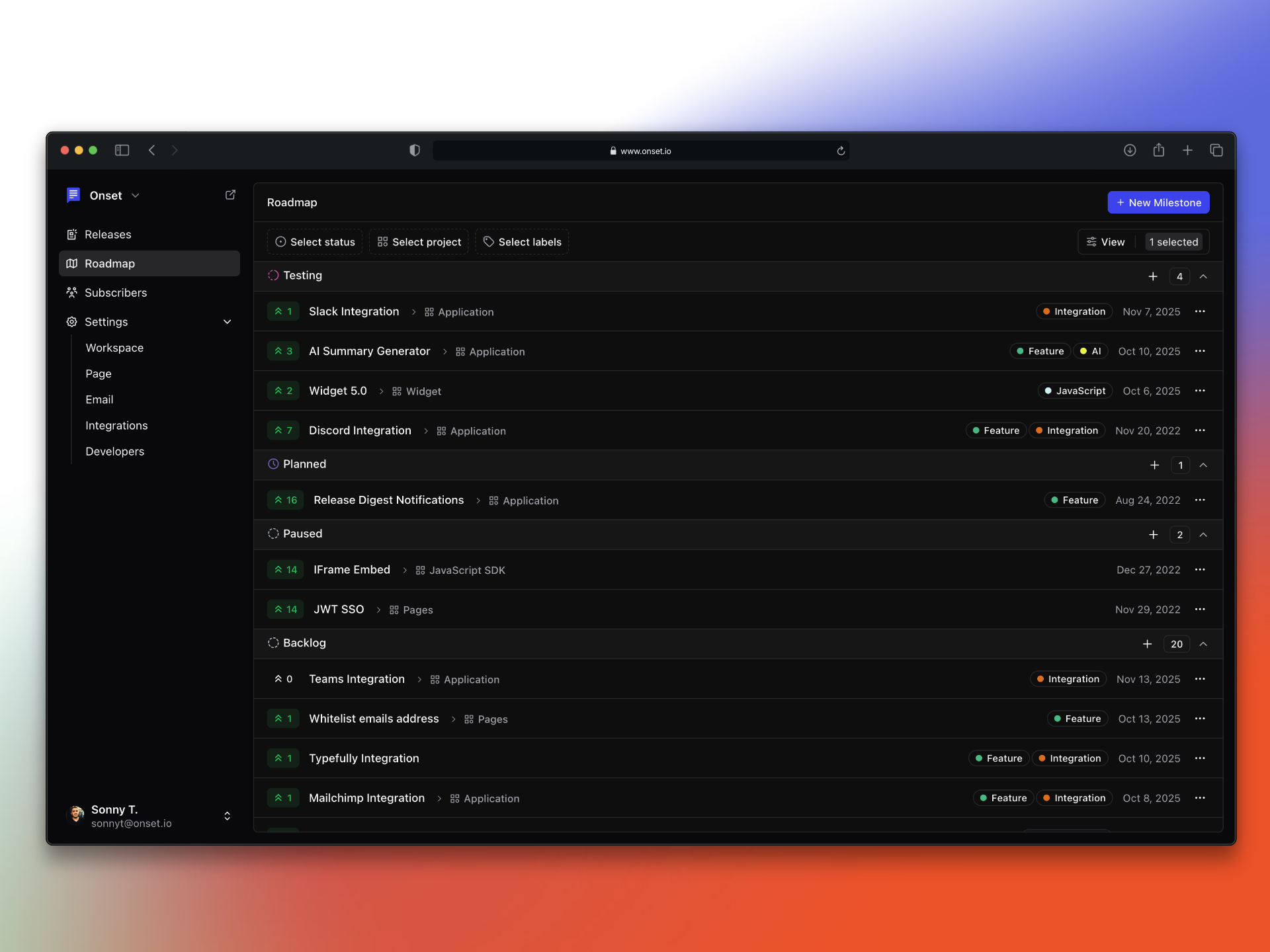This screenshot has width=1270, height=952.
Task: Collapse the Testing section
Action: [x=1204, y=276]
